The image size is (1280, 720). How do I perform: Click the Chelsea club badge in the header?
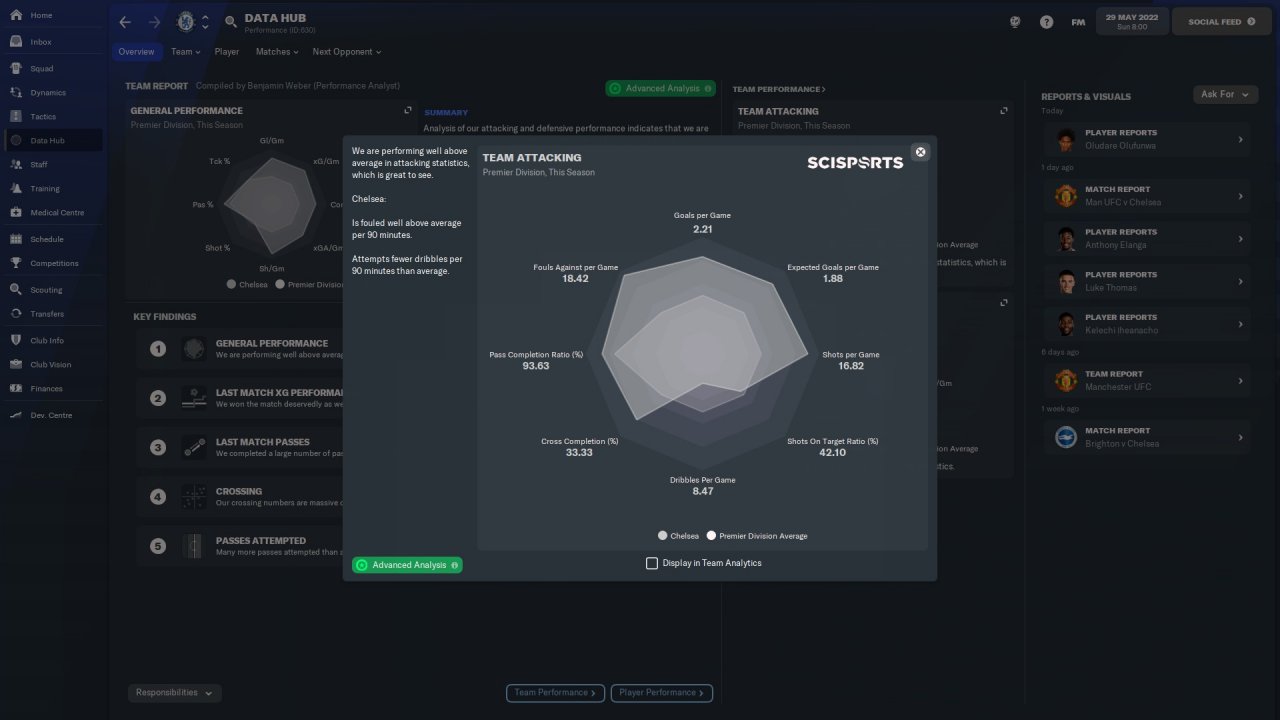pyautogui.click(x=185, y=21)
